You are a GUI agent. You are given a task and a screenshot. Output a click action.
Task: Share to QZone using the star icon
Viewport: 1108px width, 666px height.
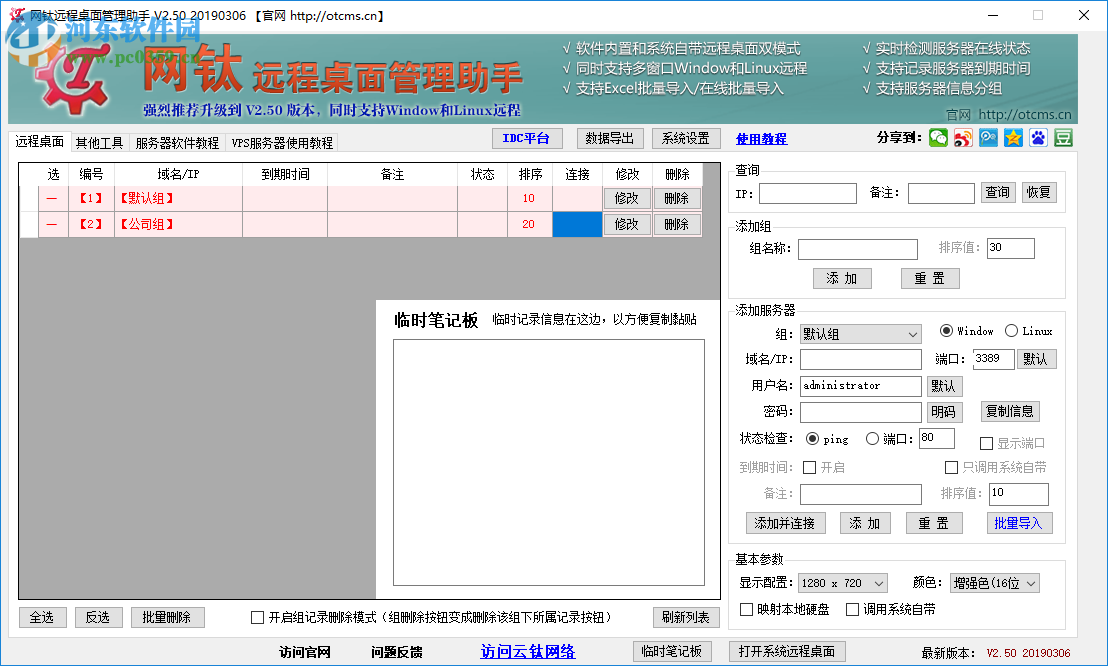(x=1012, y=137)
